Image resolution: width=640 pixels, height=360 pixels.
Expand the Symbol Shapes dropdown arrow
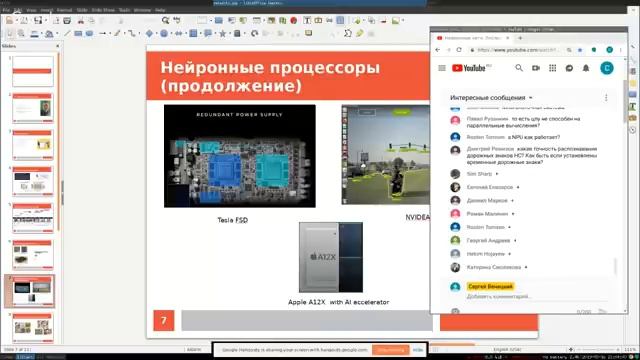(x=171, y=33)
